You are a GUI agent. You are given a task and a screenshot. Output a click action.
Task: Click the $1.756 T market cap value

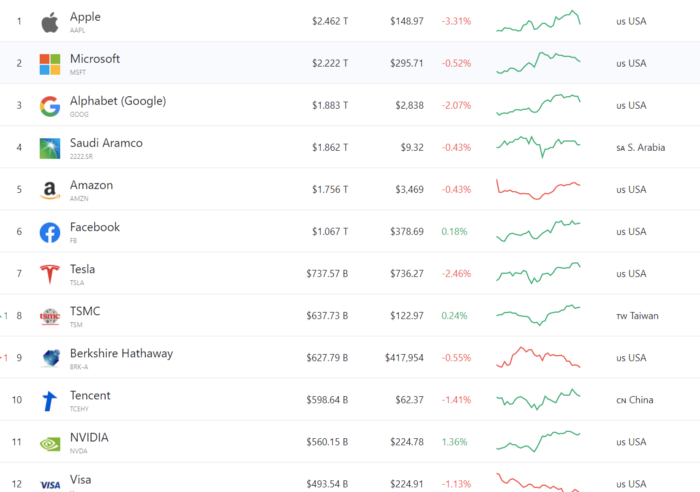[330, 189]
